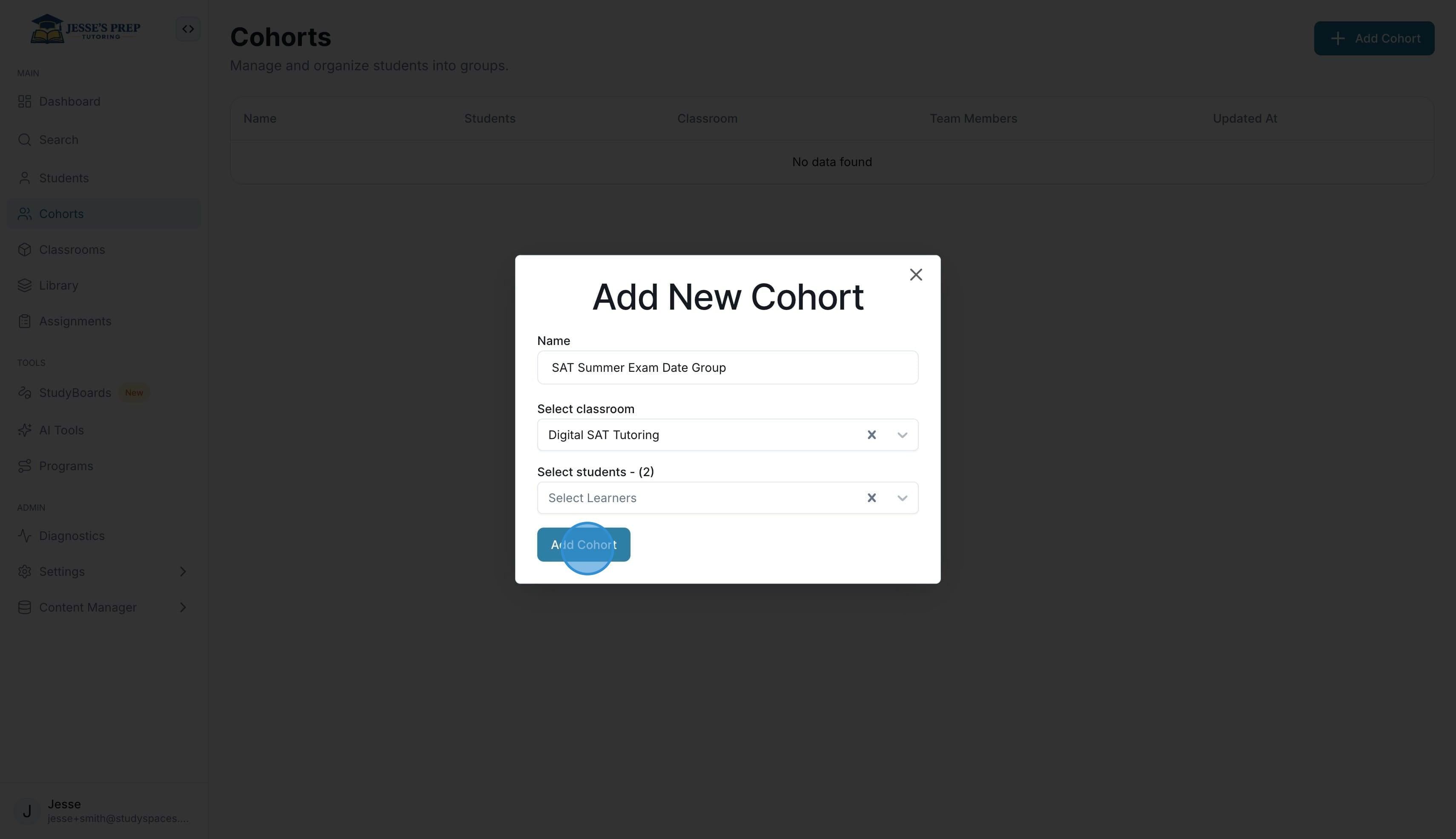
Task: Navigate to Students page
Action: click(64, 178)
